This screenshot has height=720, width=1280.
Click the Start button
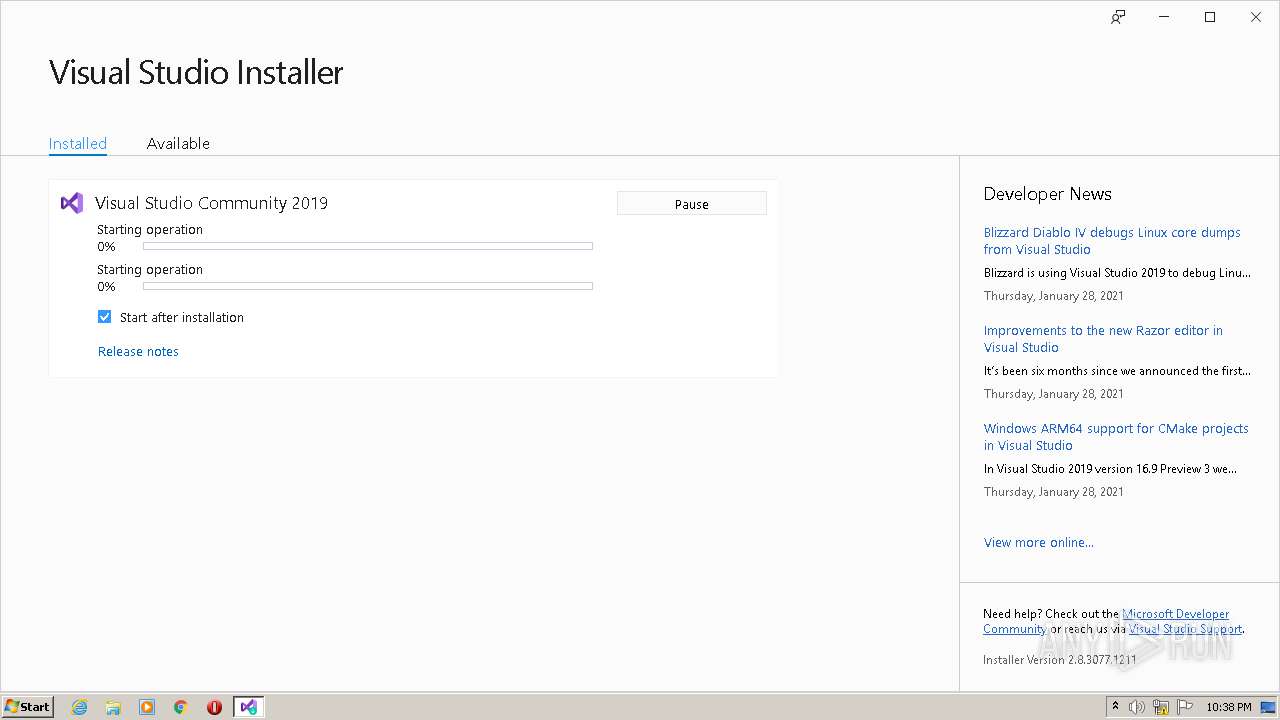coord(28,707)
